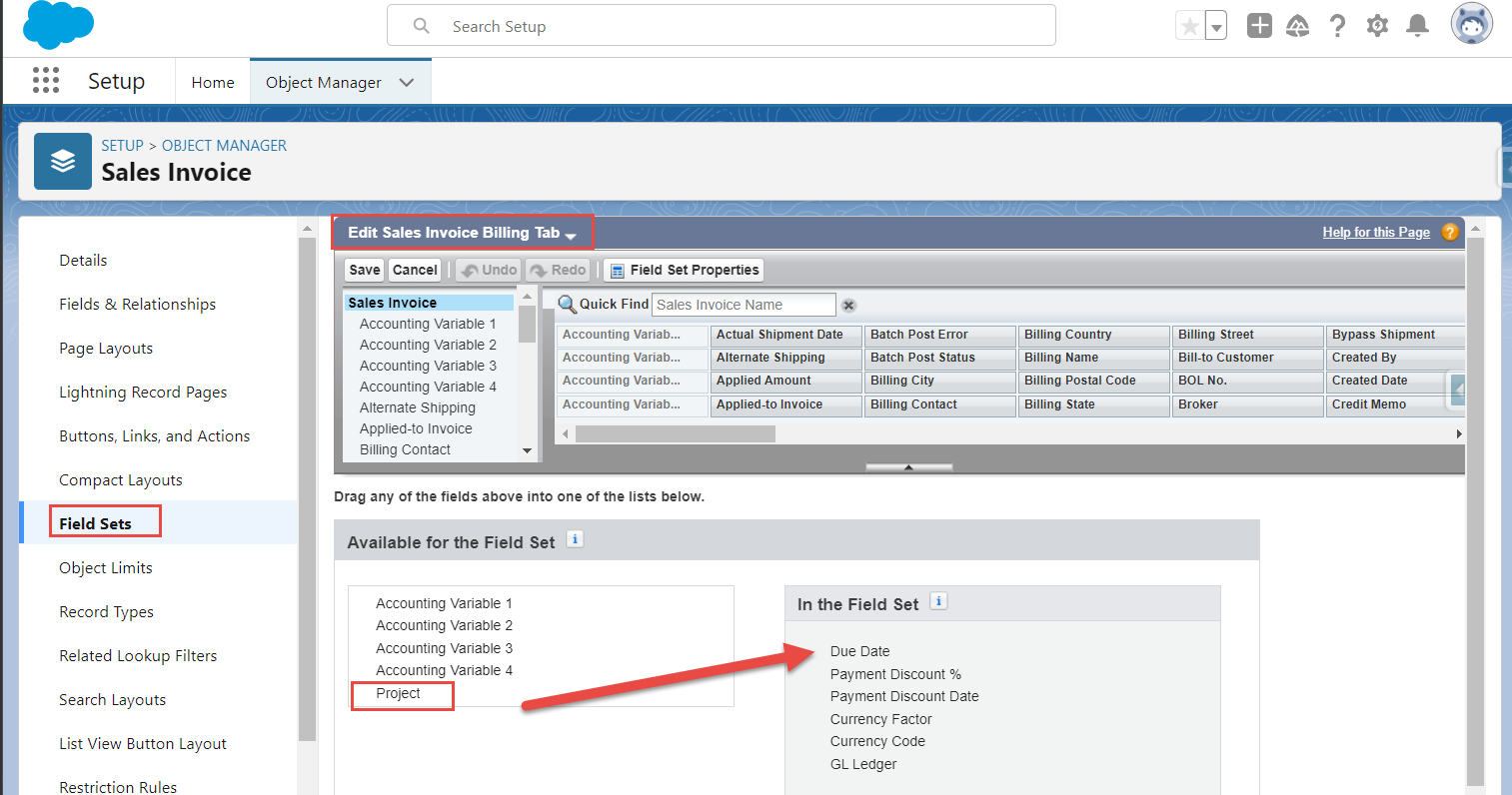Cancel field set editing
Screen dimensions: 1512x795
pos(415,270)
